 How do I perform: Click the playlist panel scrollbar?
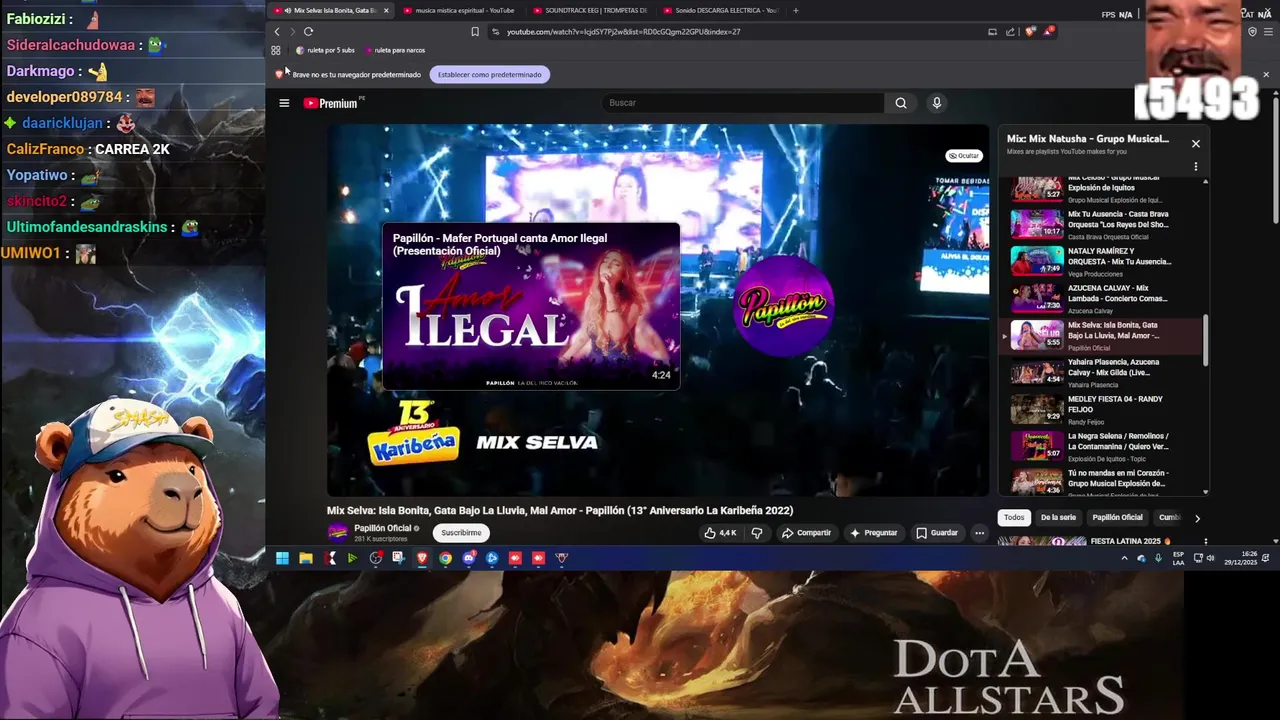click(x=1205, y=340)
